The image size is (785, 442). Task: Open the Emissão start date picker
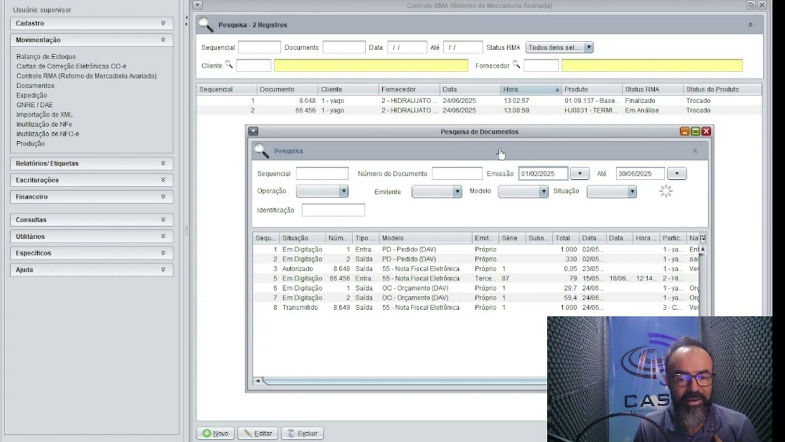[x=580, y=174]
